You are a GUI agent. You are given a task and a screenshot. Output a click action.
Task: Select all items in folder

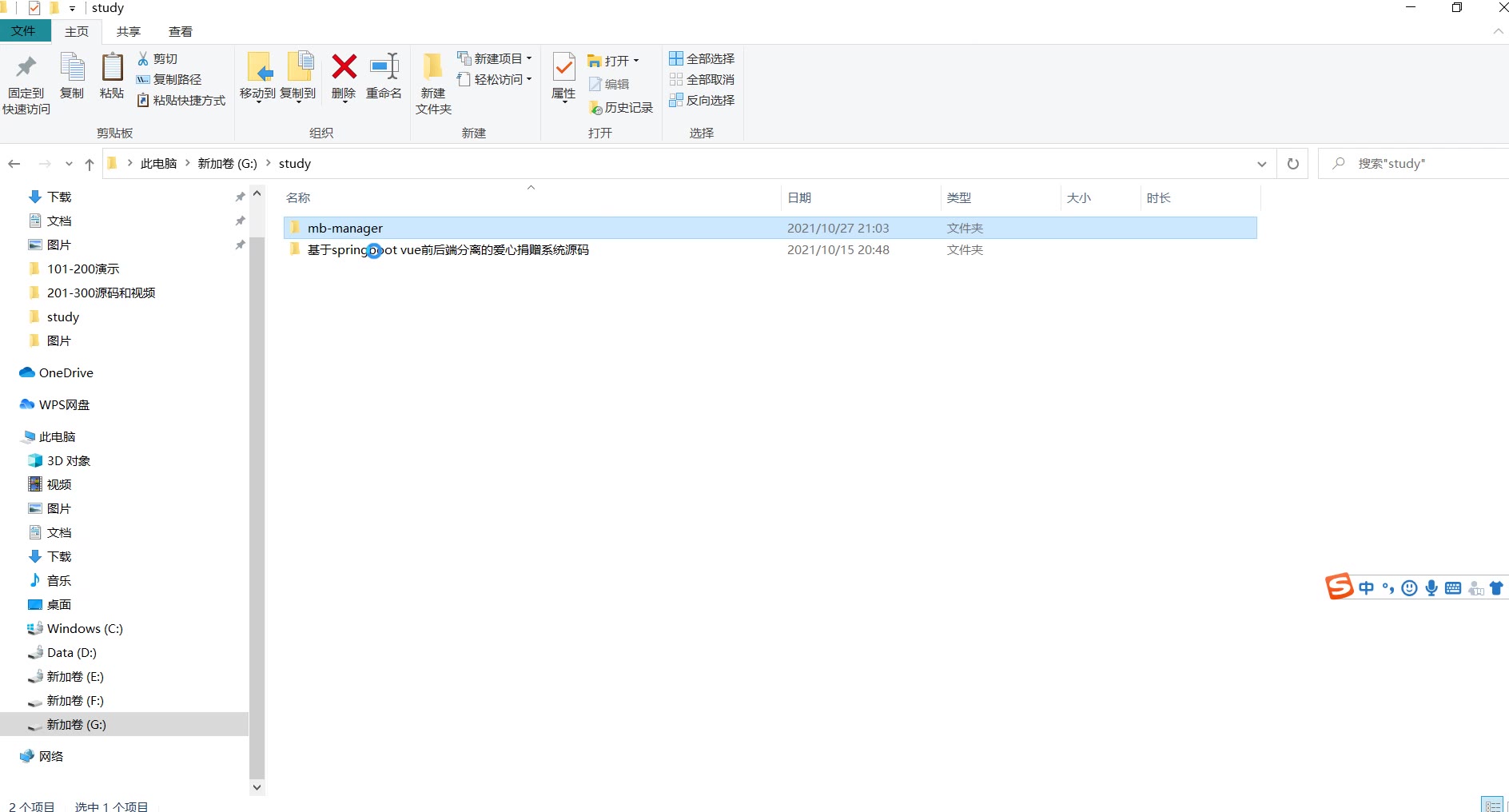702,58
